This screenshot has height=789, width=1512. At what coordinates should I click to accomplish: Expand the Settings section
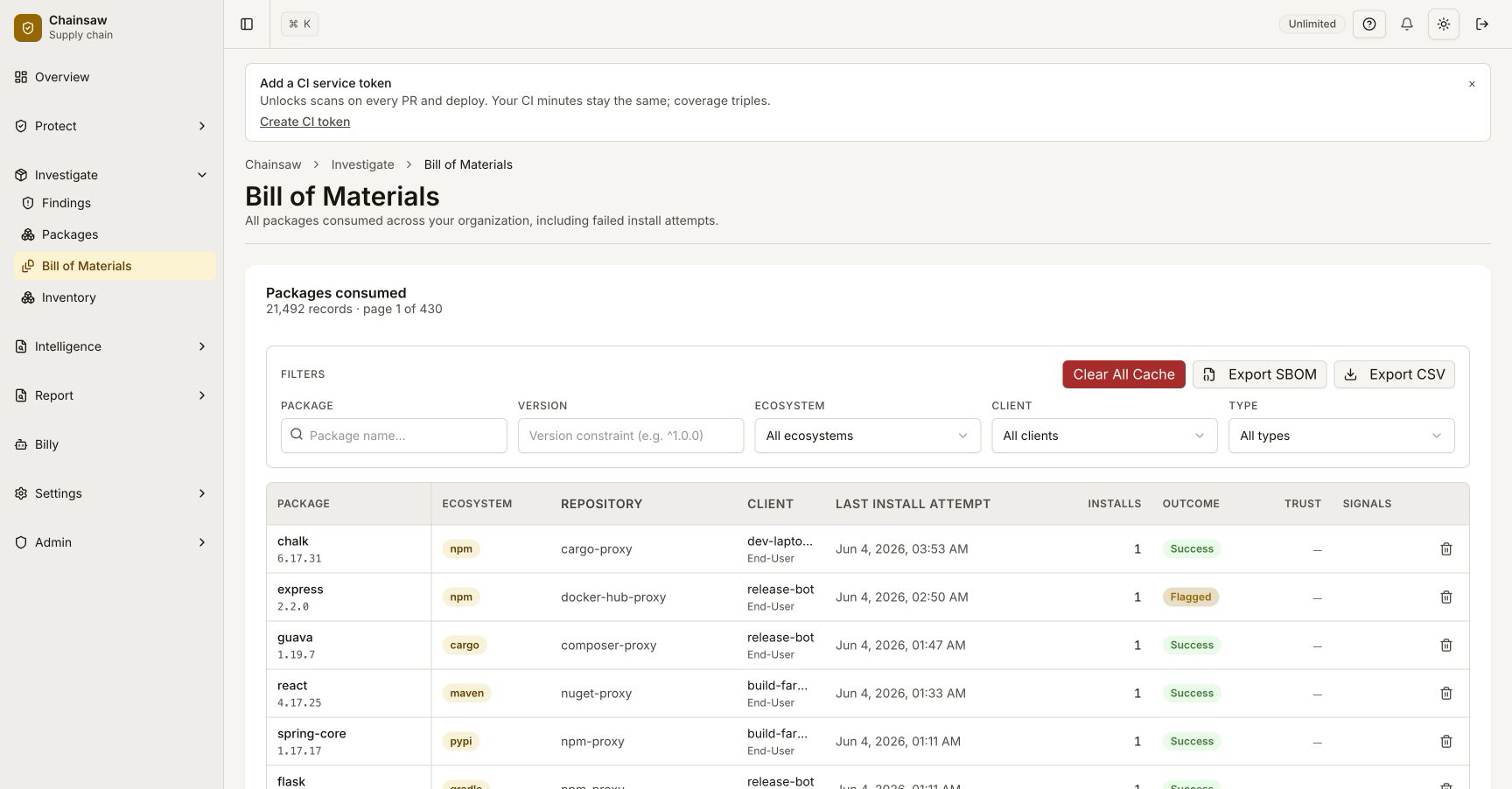pyautogui.click(x=112, y=493)
